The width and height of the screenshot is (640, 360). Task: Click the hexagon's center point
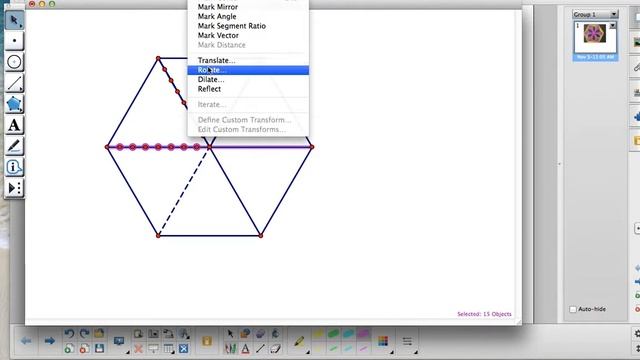209,147
